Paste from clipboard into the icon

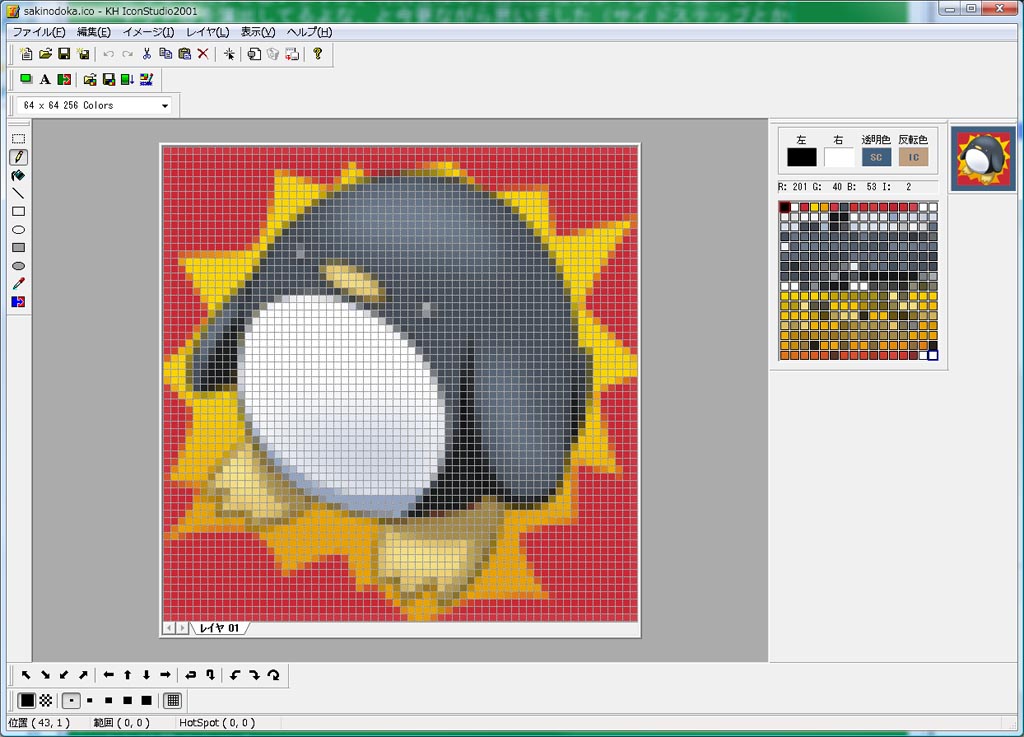tap(185, 54)
